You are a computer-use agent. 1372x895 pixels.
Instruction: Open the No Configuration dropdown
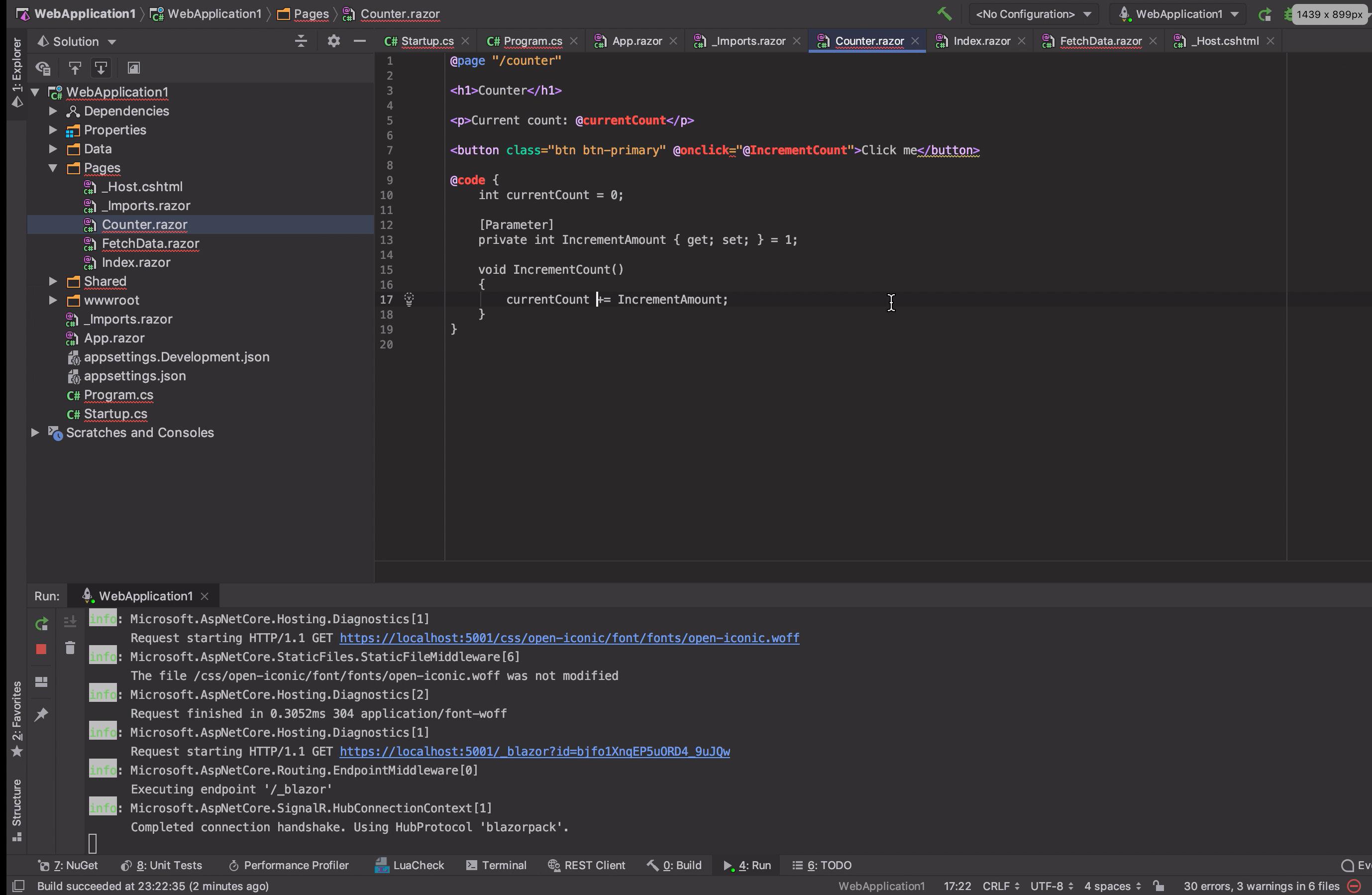(x=1033, y=14)
